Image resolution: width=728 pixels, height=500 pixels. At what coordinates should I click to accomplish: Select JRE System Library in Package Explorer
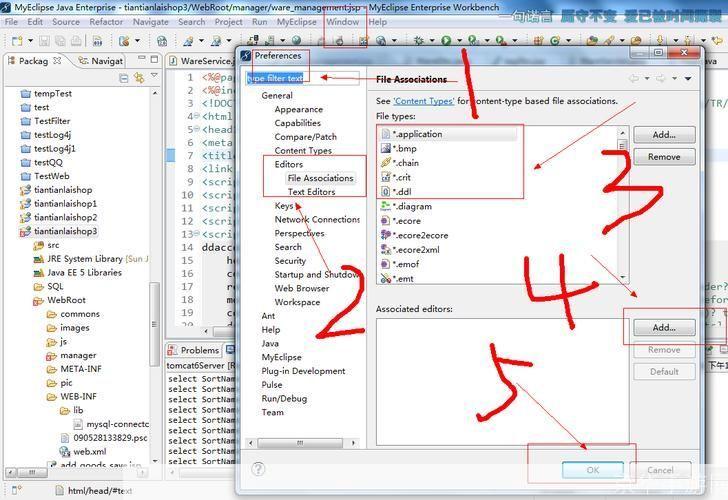[91, 259]
